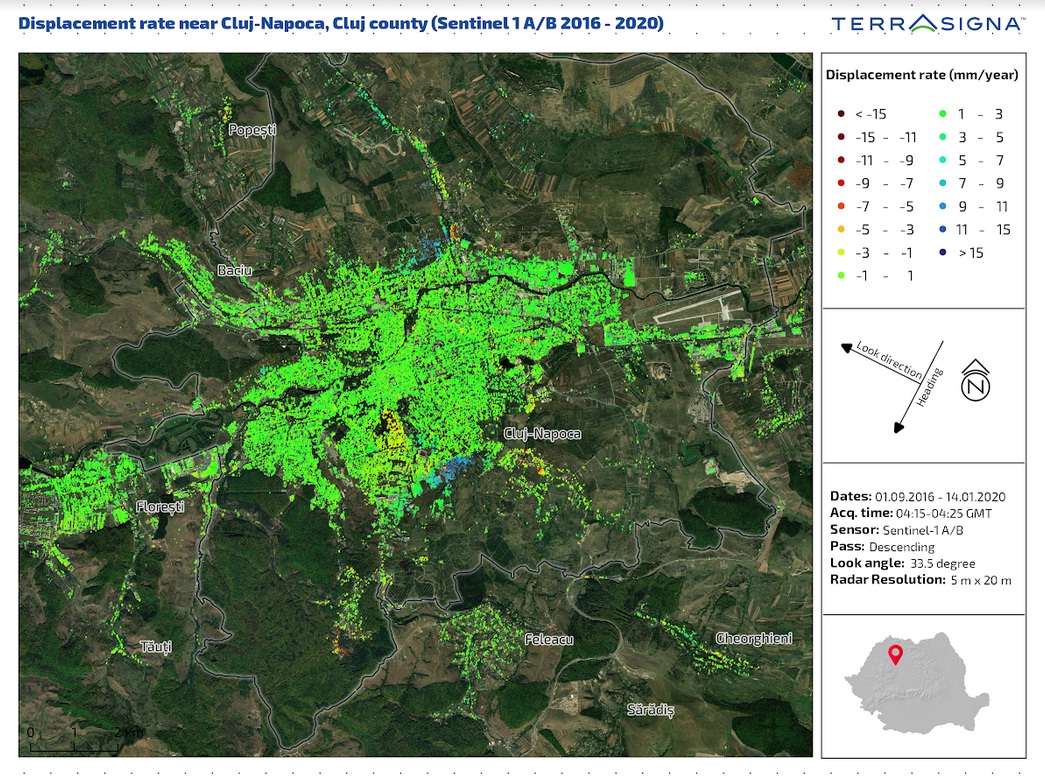Click the red location pin on Romania inset
Screen dimensions: 1045x781
click(x=896, y=656)
